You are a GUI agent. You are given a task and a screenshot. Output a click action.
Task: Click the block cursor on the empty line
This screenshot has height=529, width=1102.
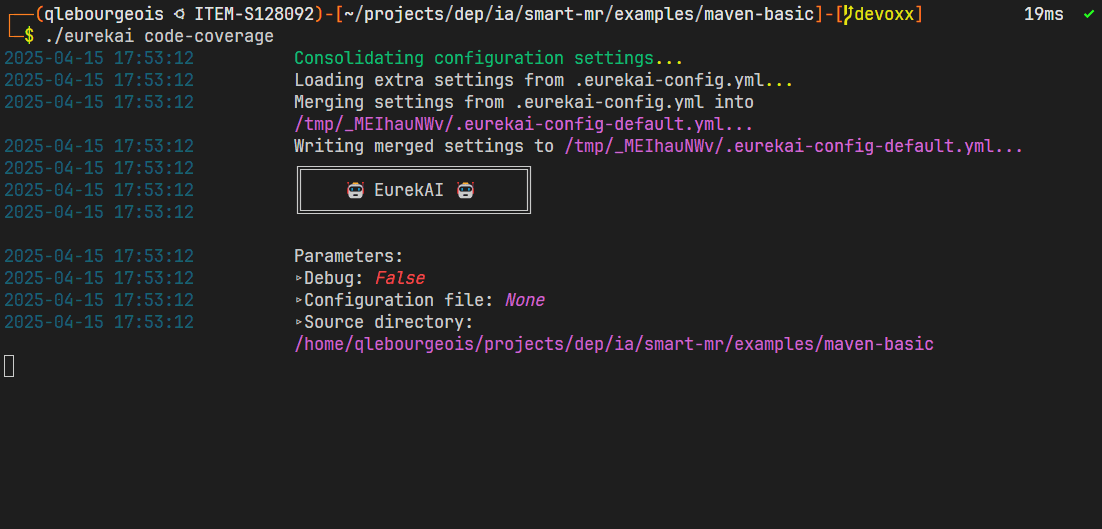pos(9,366)
